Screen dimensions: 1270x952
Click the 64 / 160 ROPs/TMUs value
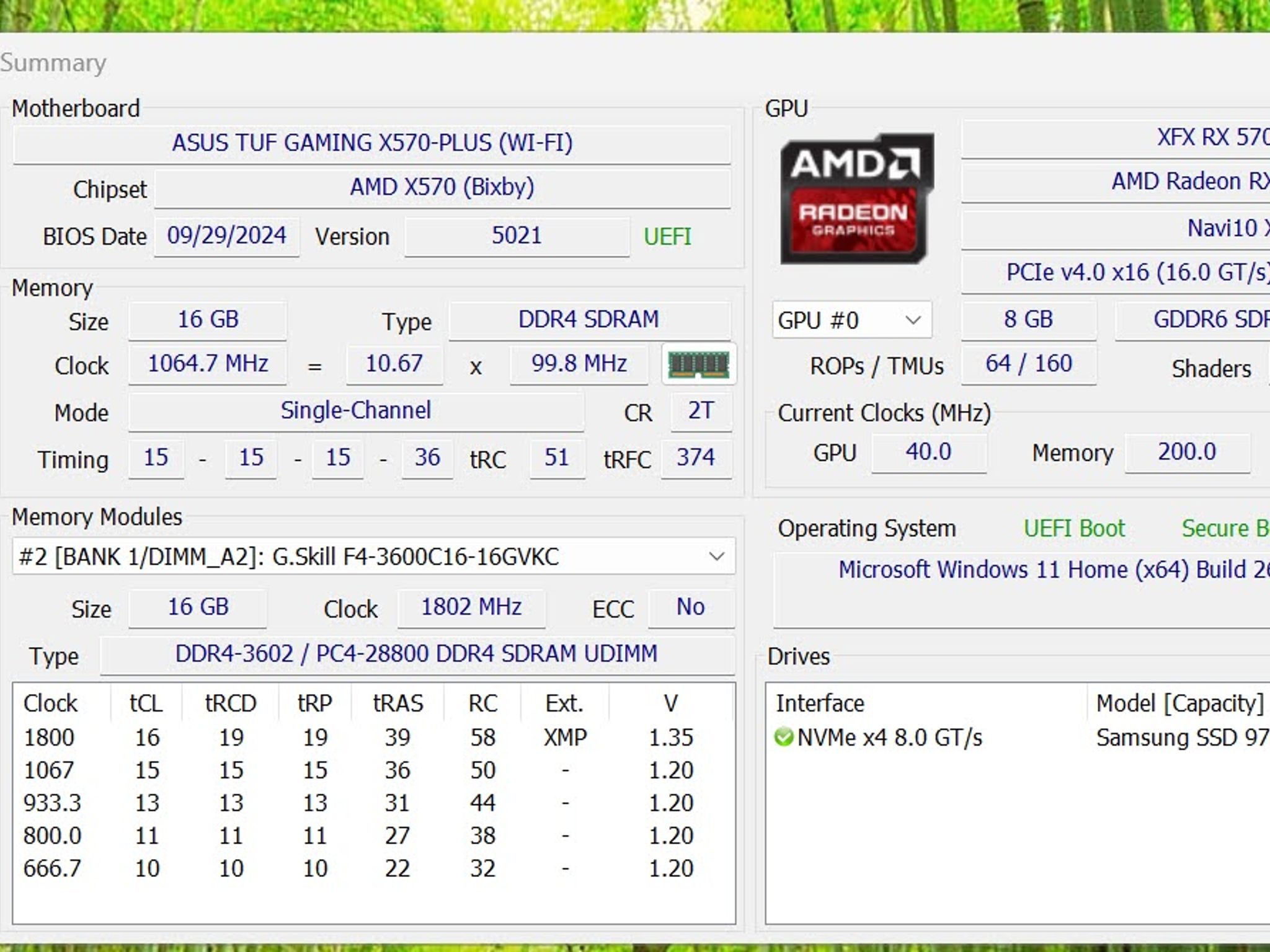pos(1029,364)
